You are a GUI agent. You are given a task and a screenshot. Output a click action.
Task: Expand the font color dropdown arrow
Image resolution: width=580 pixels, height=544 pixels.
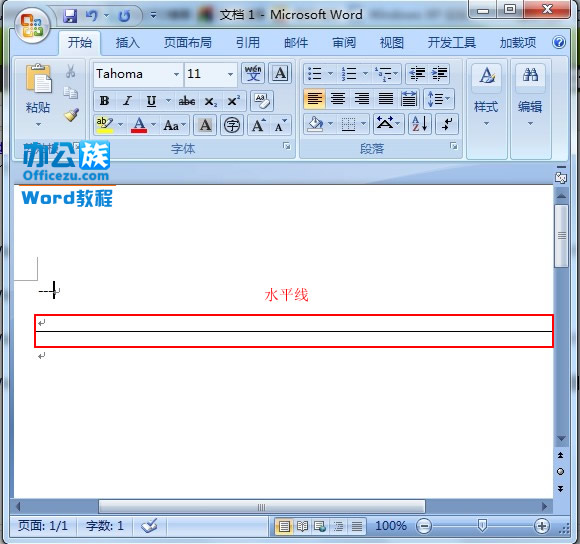tap(154, 125)
